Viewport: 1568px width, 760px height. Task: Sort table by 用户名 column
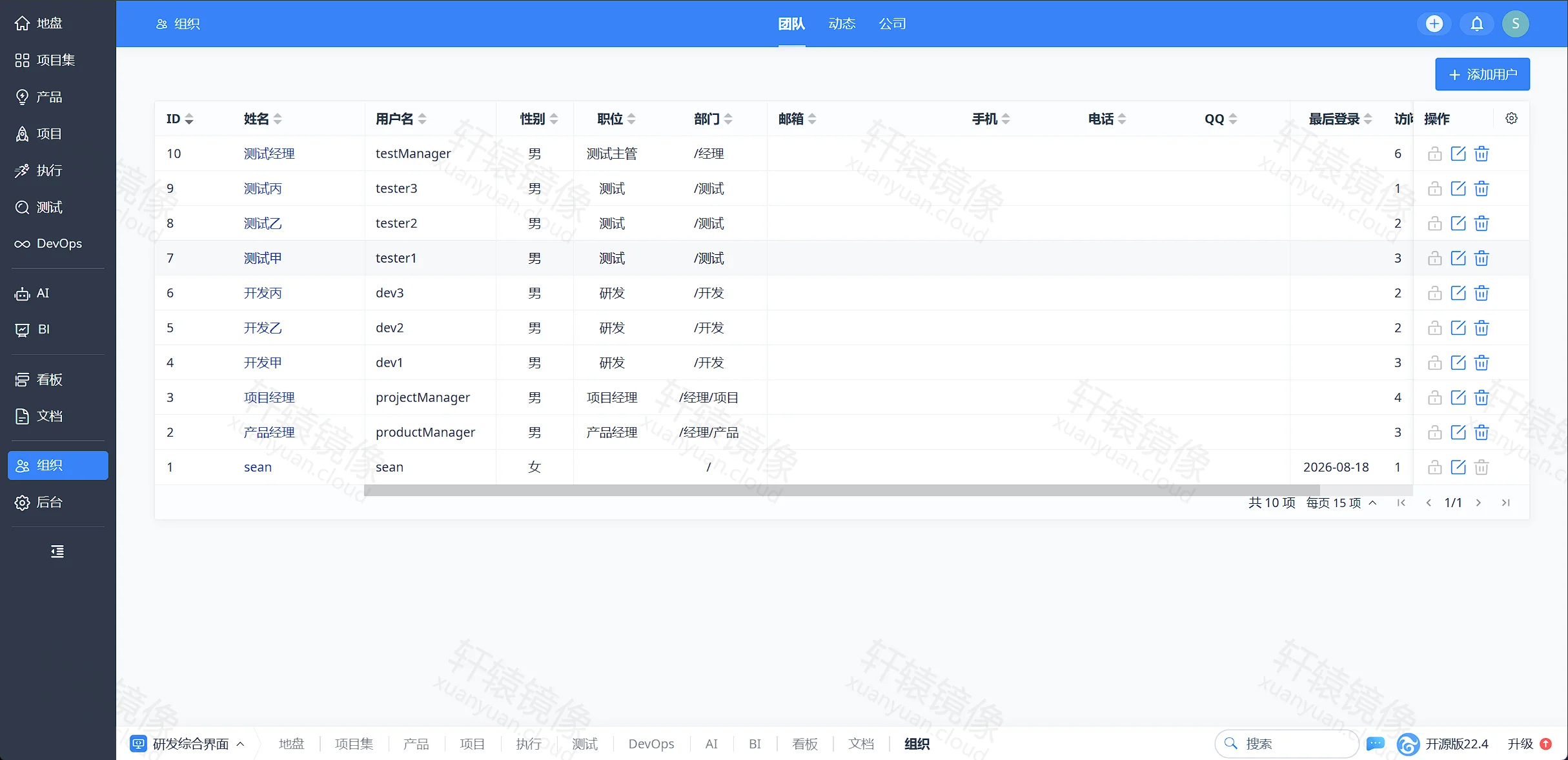point(401,119)
